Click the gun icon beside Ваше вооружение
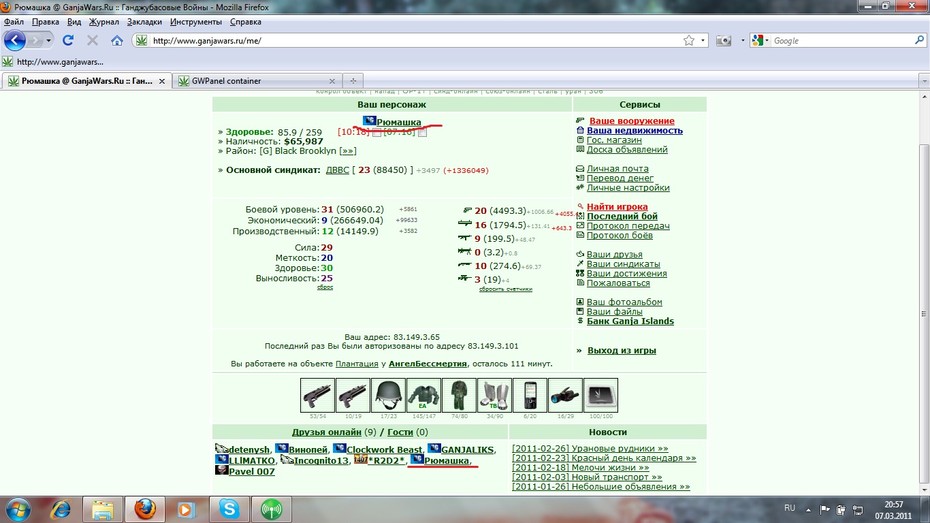Viewport: 930px width, 523px height. pos(580,120)
